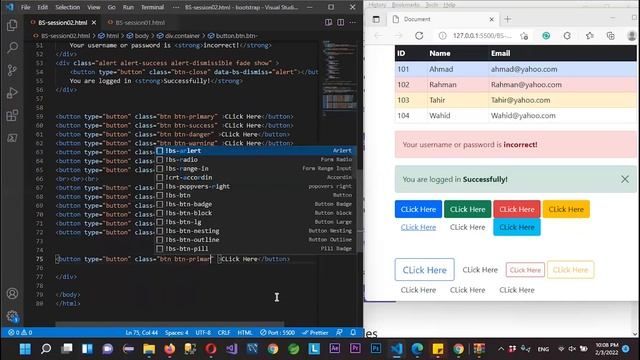
Task: Open the File menu
Action: point(25,7)
